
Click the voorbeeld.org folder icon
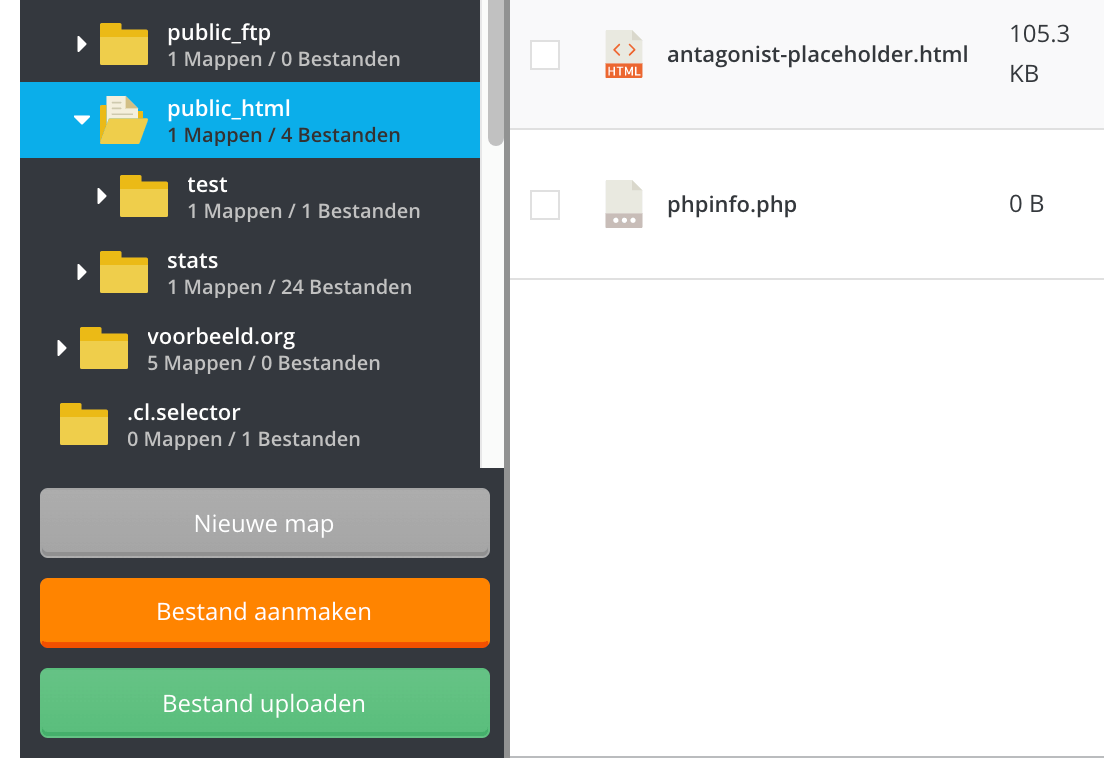point(103,346)
